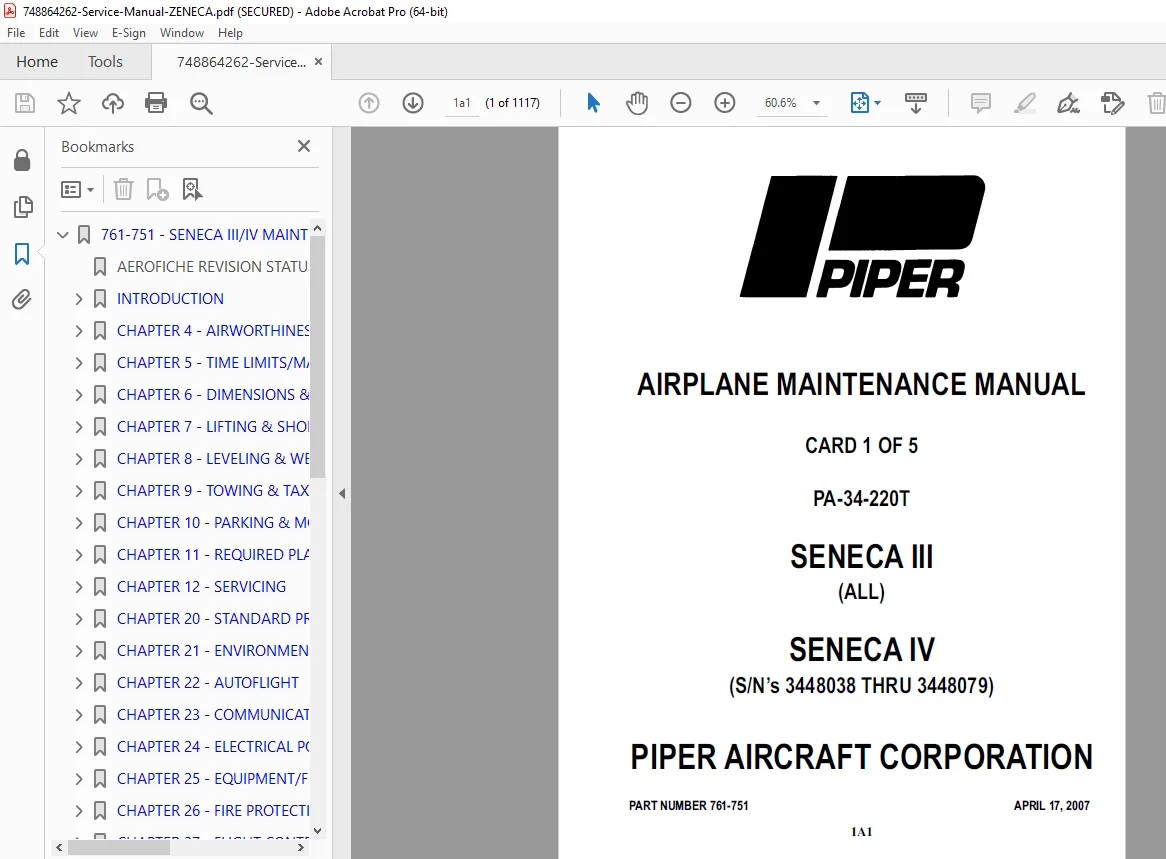Collapse navigation pane with side arrow
Image resolution: width=1166 pixels, height=859 pixels.
tap(342, 493)
